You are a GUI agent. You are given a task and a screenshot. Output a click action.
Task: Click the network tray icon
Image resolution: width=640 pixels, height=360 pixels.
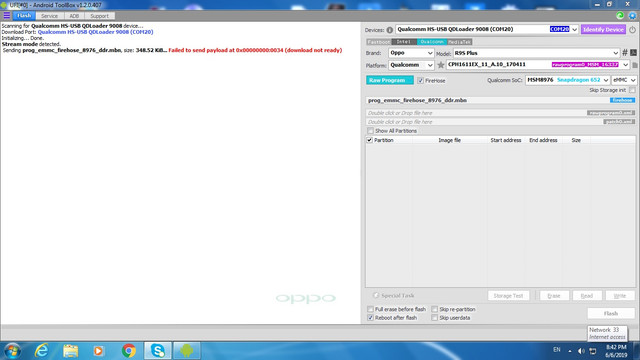(593, 351)
